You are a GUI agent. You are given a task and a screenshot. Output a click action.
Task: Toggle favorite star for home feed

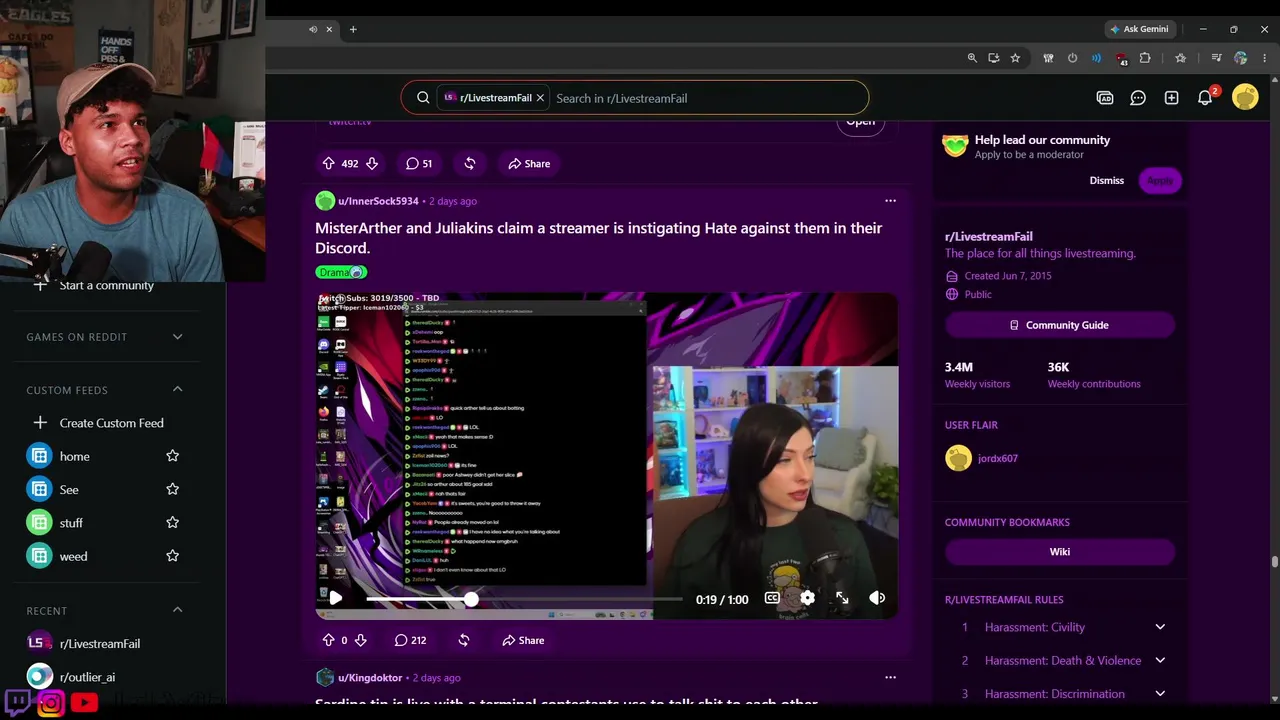coord(172,456)
